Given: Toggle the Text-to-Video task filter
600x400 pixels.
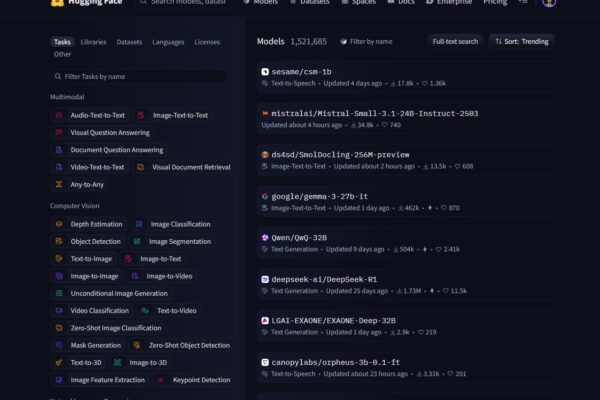Looking at the screenshot, I should 169,311.
